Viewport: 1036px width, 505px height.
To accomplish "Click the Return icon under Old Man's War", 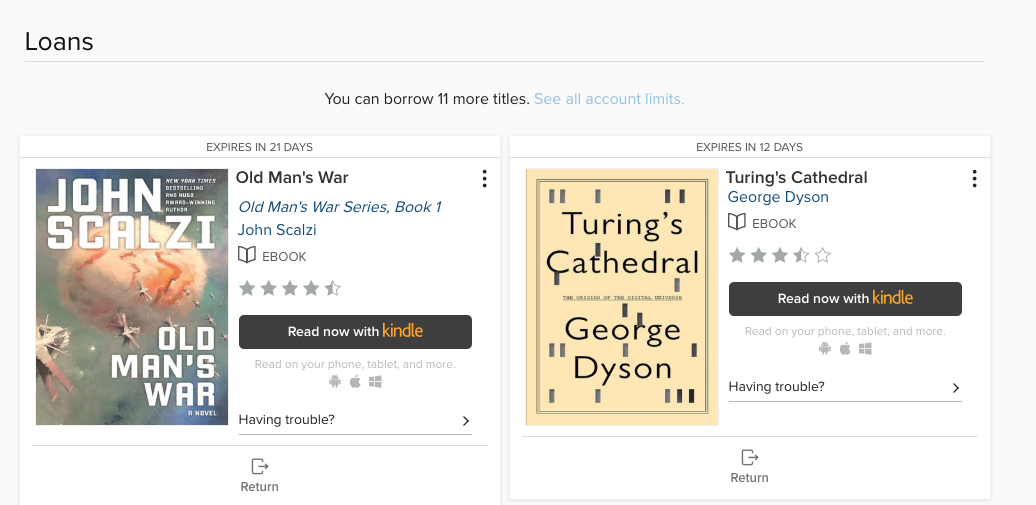I will 260,466.
